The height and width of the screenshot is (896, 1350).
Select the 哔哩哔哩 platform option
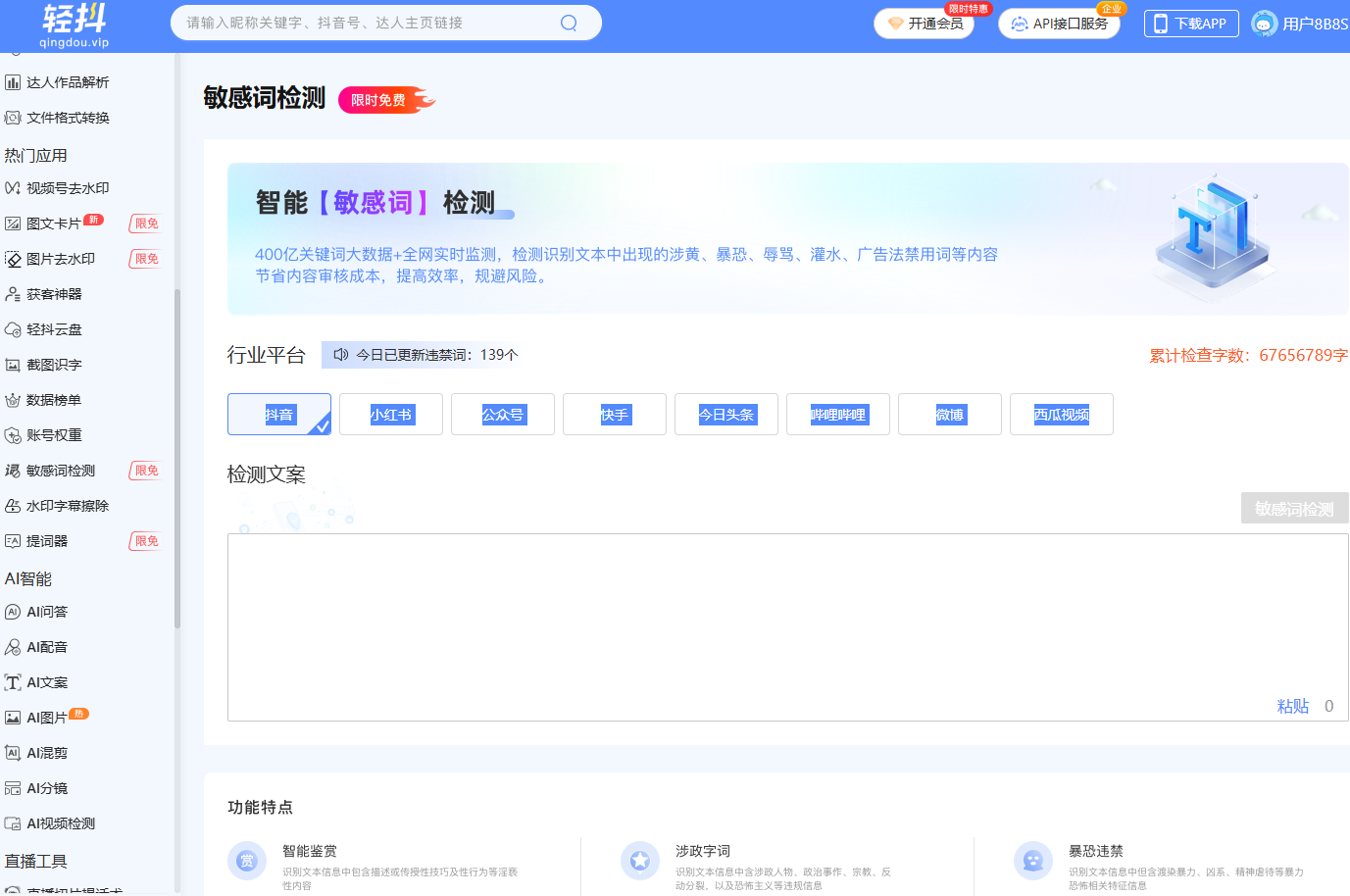click(838, 414)
